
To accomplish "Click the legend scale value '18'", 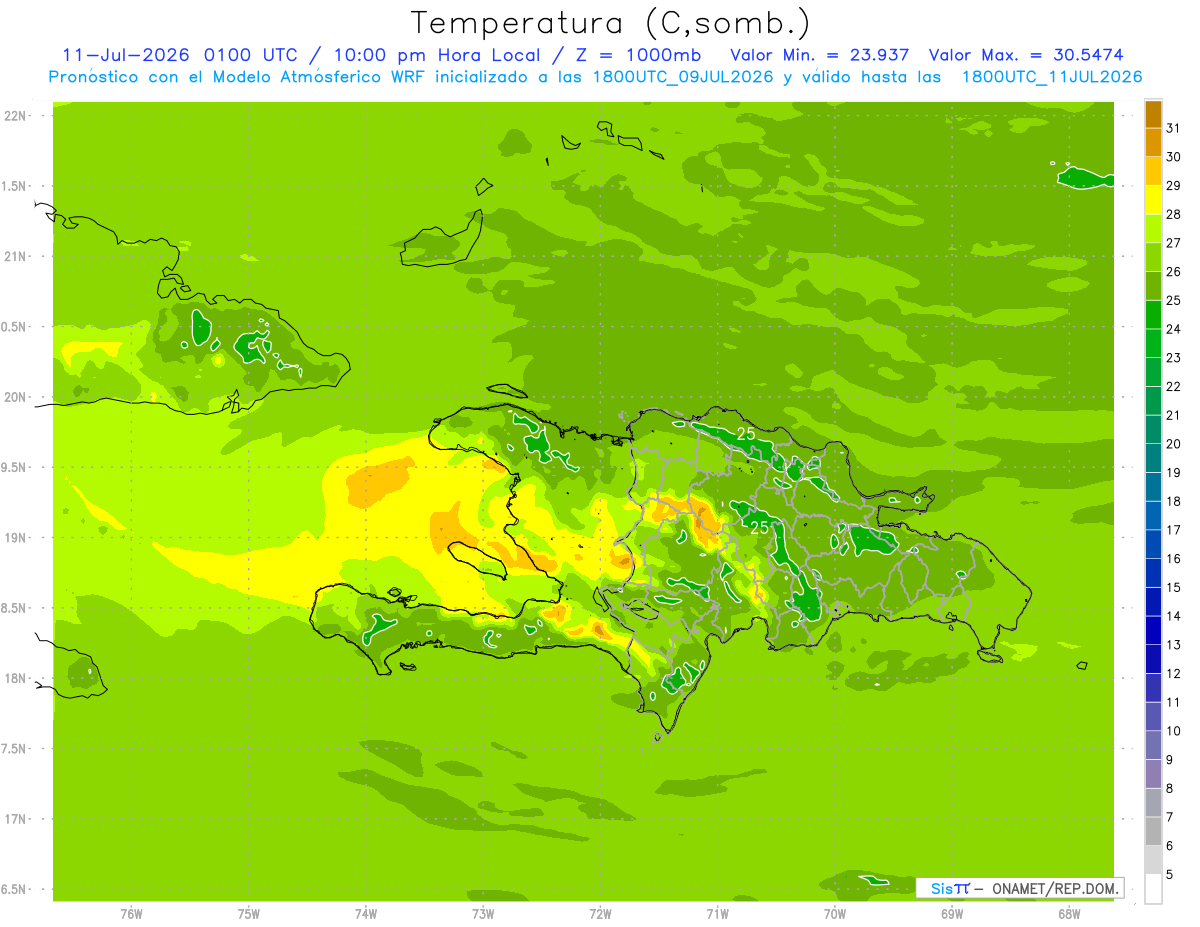I will coord(1174,501).
